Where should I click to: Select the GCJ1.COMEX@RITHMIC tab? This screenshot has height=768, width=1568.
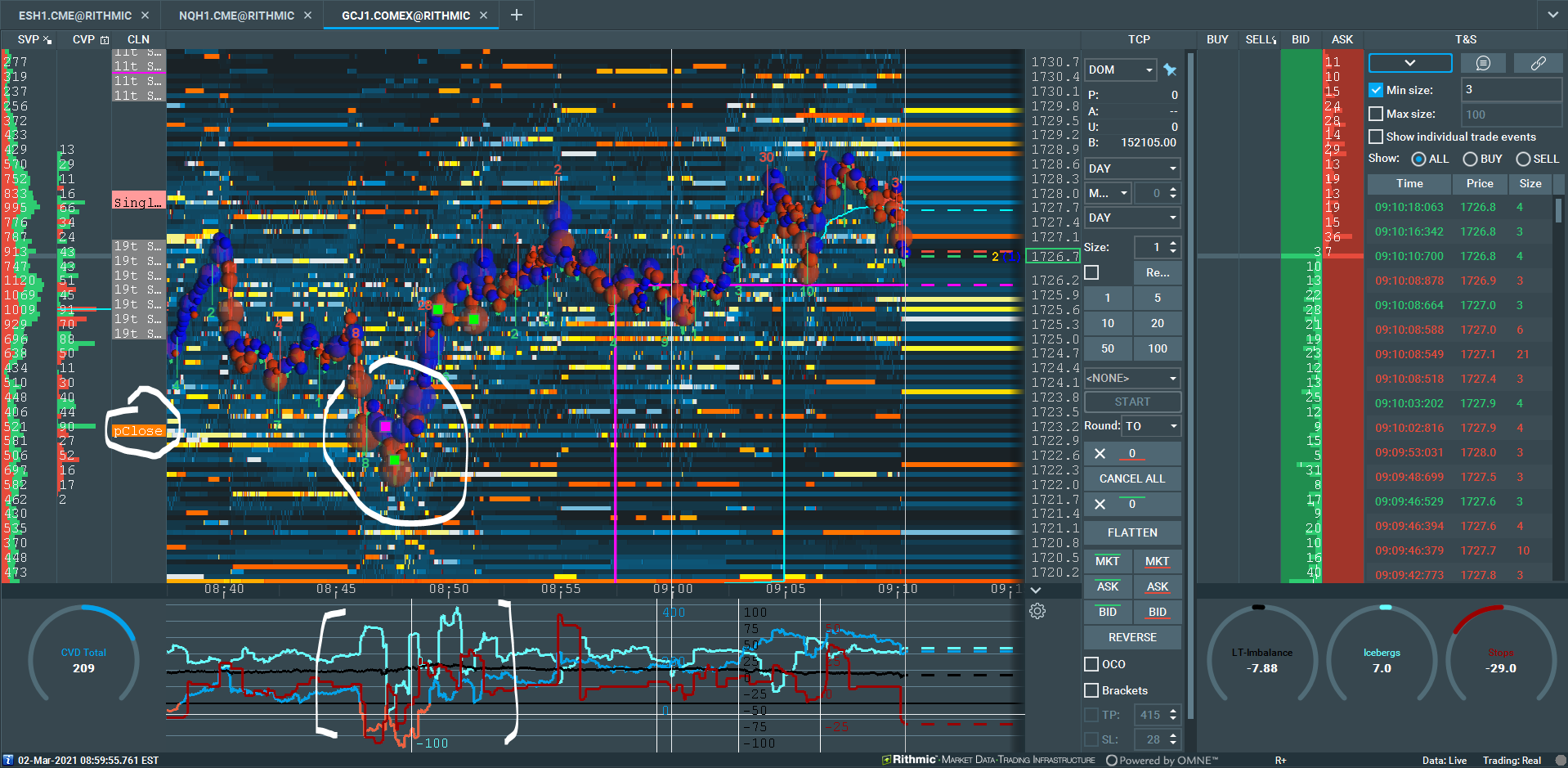point(405,16)
